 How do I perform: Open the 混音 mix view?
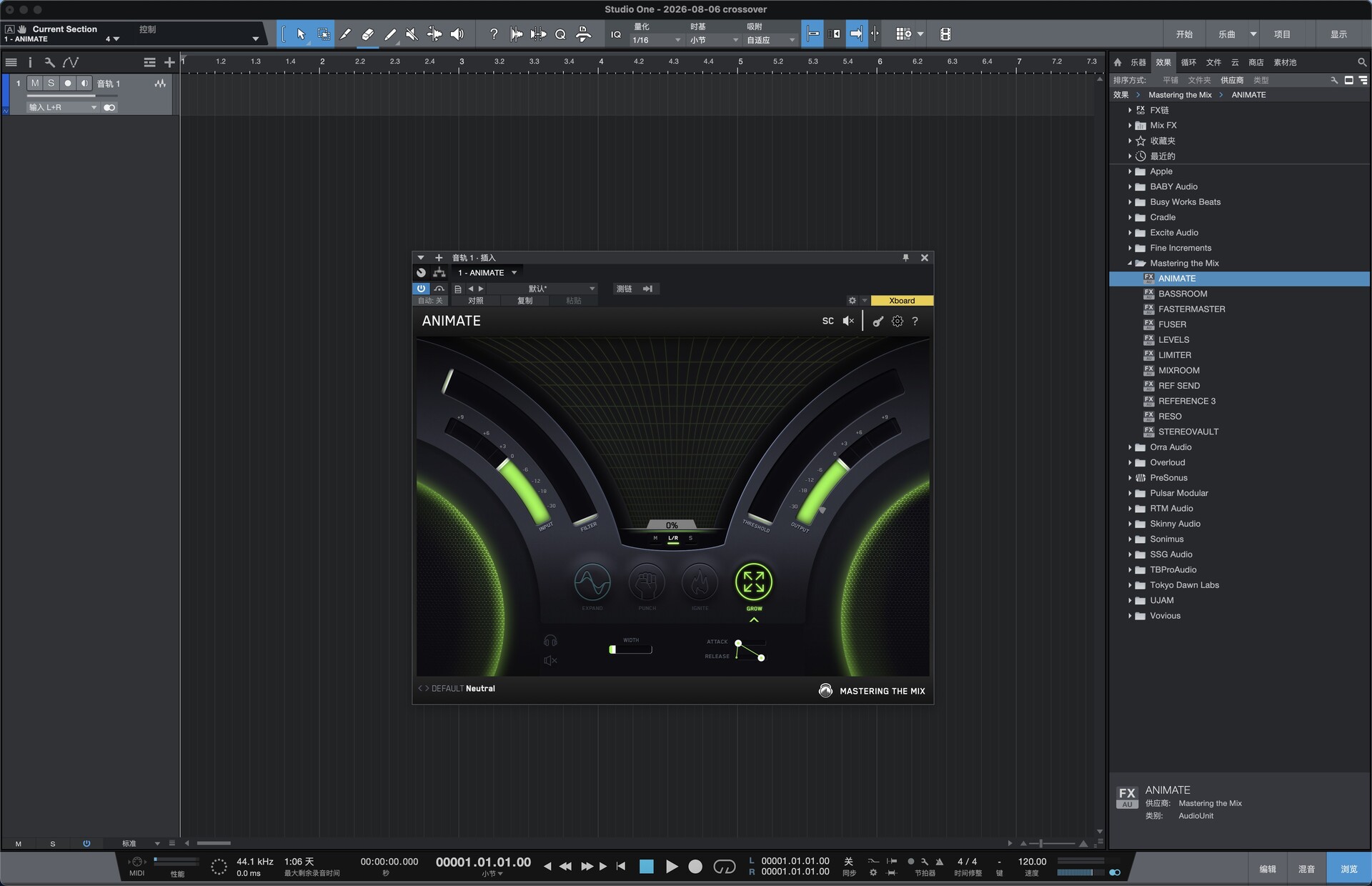pos(1306,869)
